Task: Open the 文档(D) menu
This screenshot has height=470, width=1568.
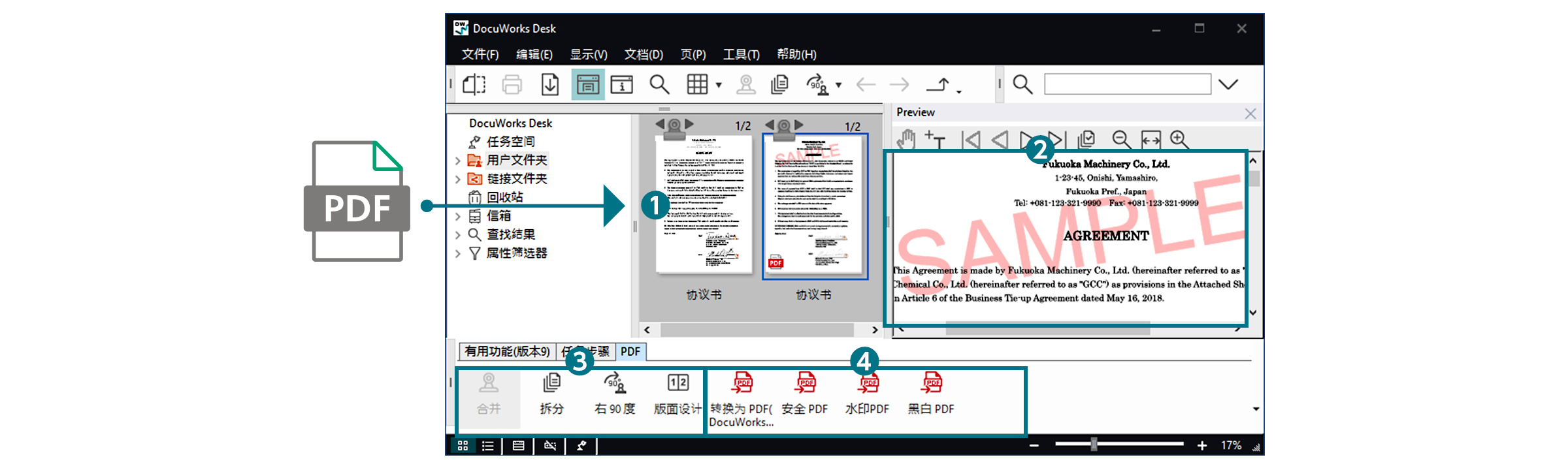Action: tap(644, 54)
